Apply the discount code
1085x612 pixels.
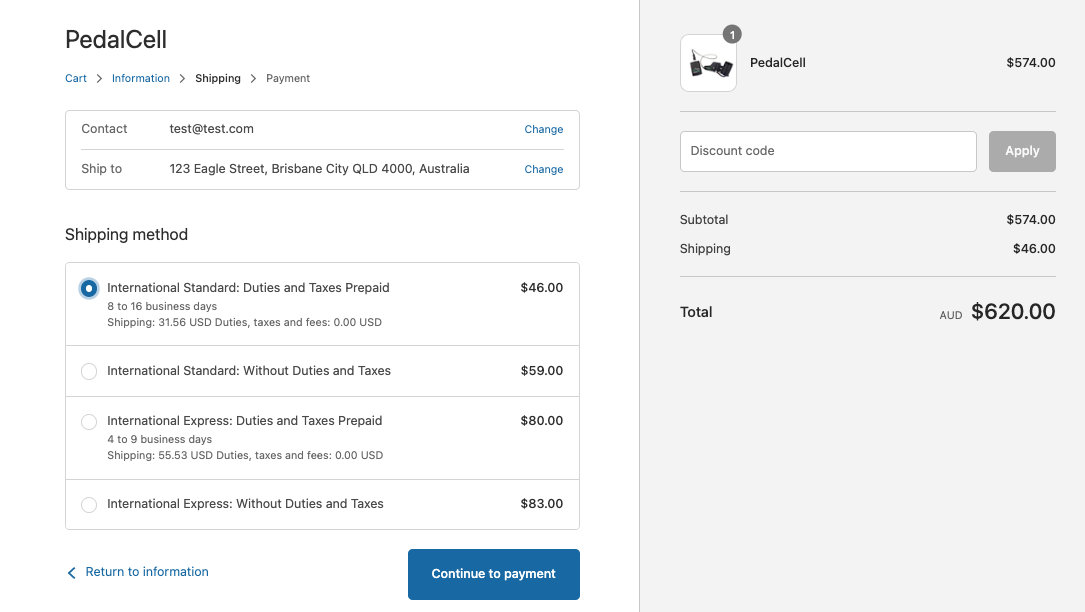coord(1022,151)
